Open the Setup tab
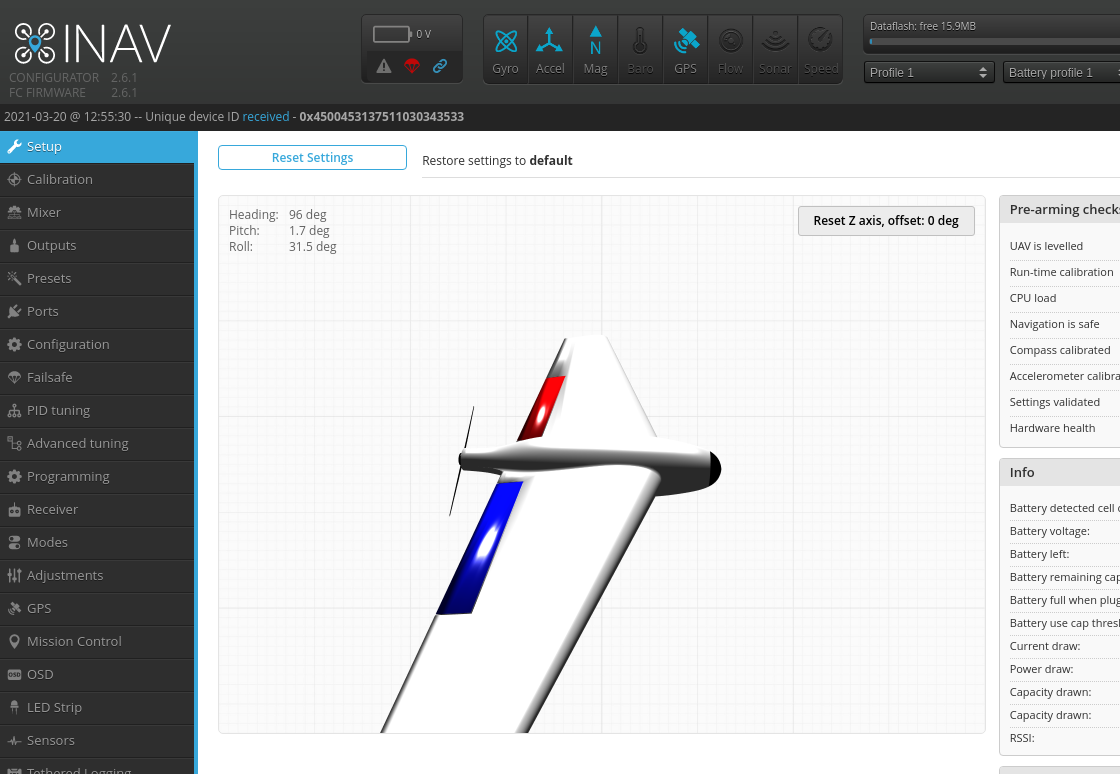1120x774 pixels. 97,146
